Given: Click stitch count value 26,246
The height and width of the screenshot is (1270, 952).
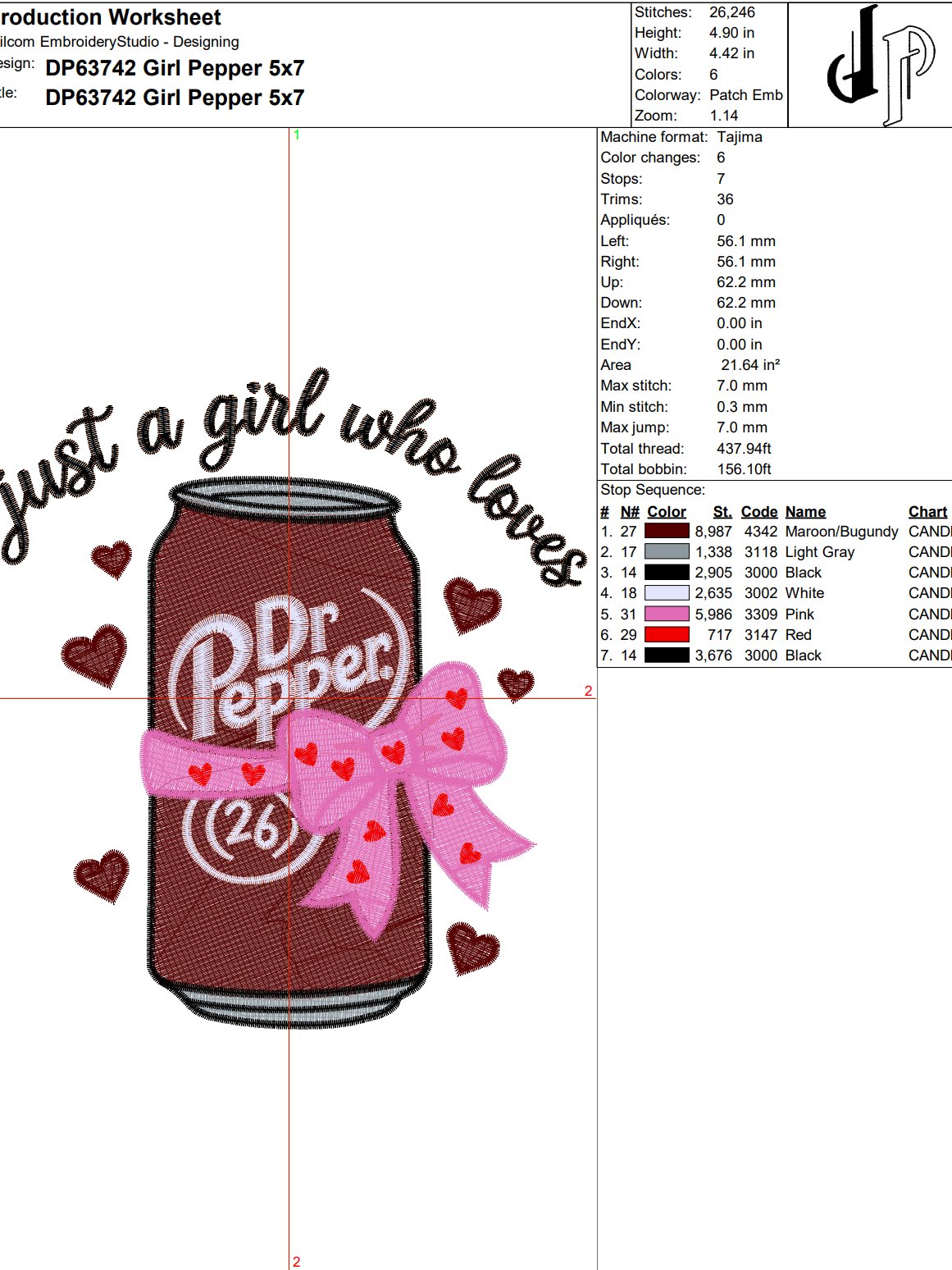Looking at the screenshot, I should 732,12.
